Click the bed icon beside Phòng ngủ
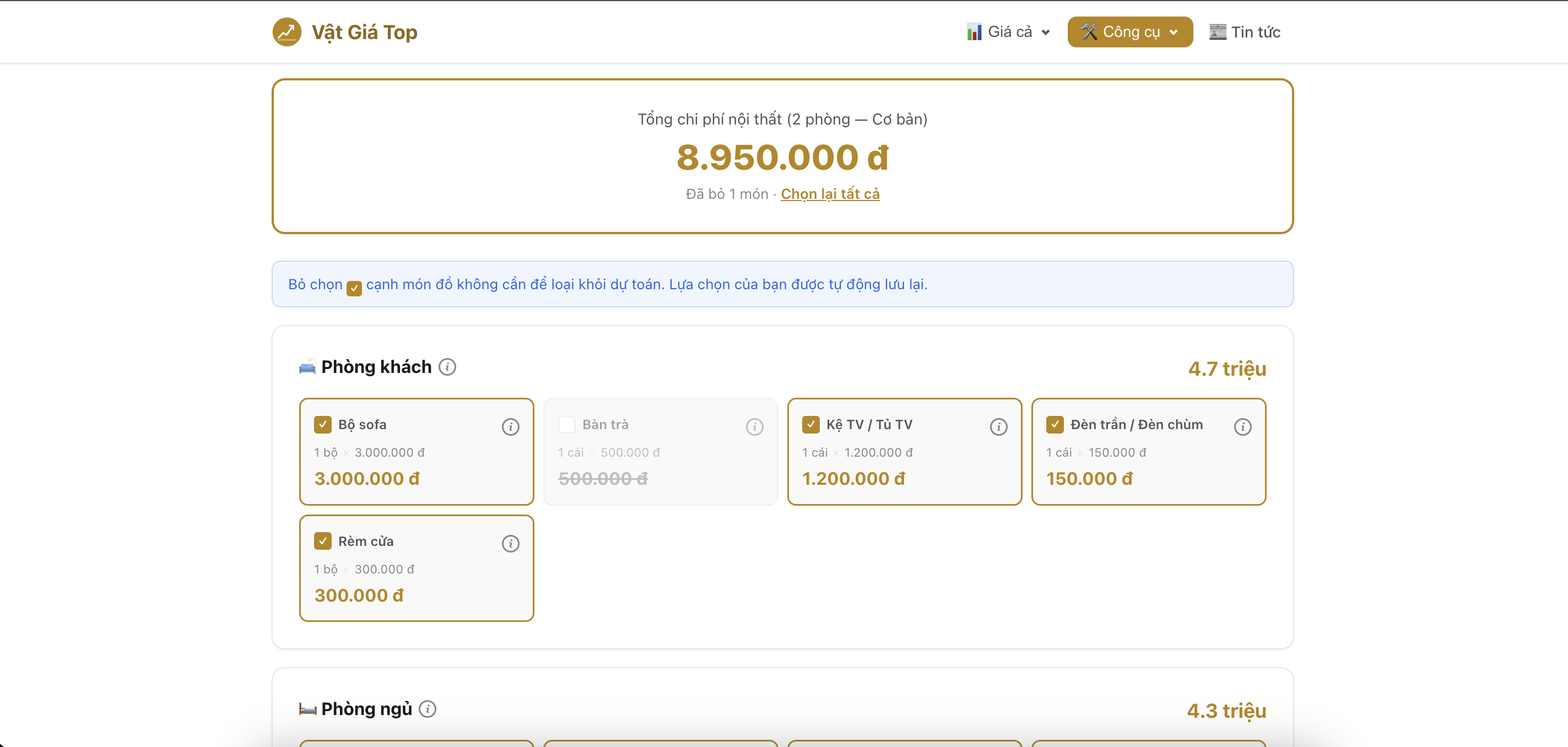 [x=307, y=708]
